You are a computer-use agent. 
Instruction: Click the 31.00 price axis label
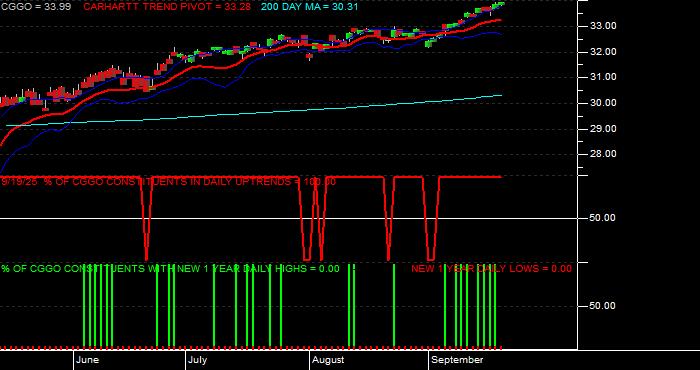pyautogui.click(x=603, y=77)
